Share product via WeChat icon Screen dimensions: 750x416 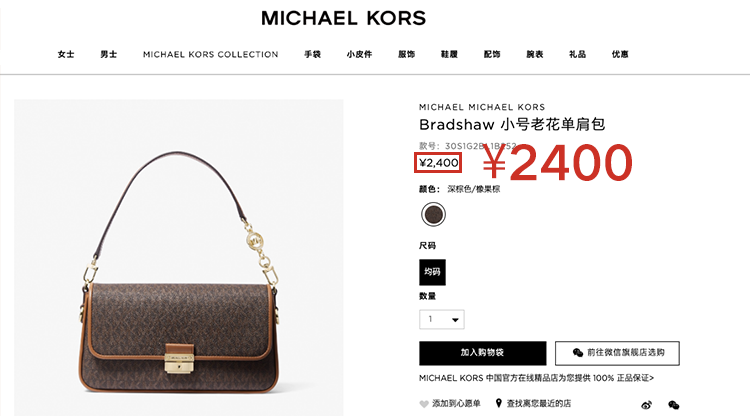pos(673,405)
